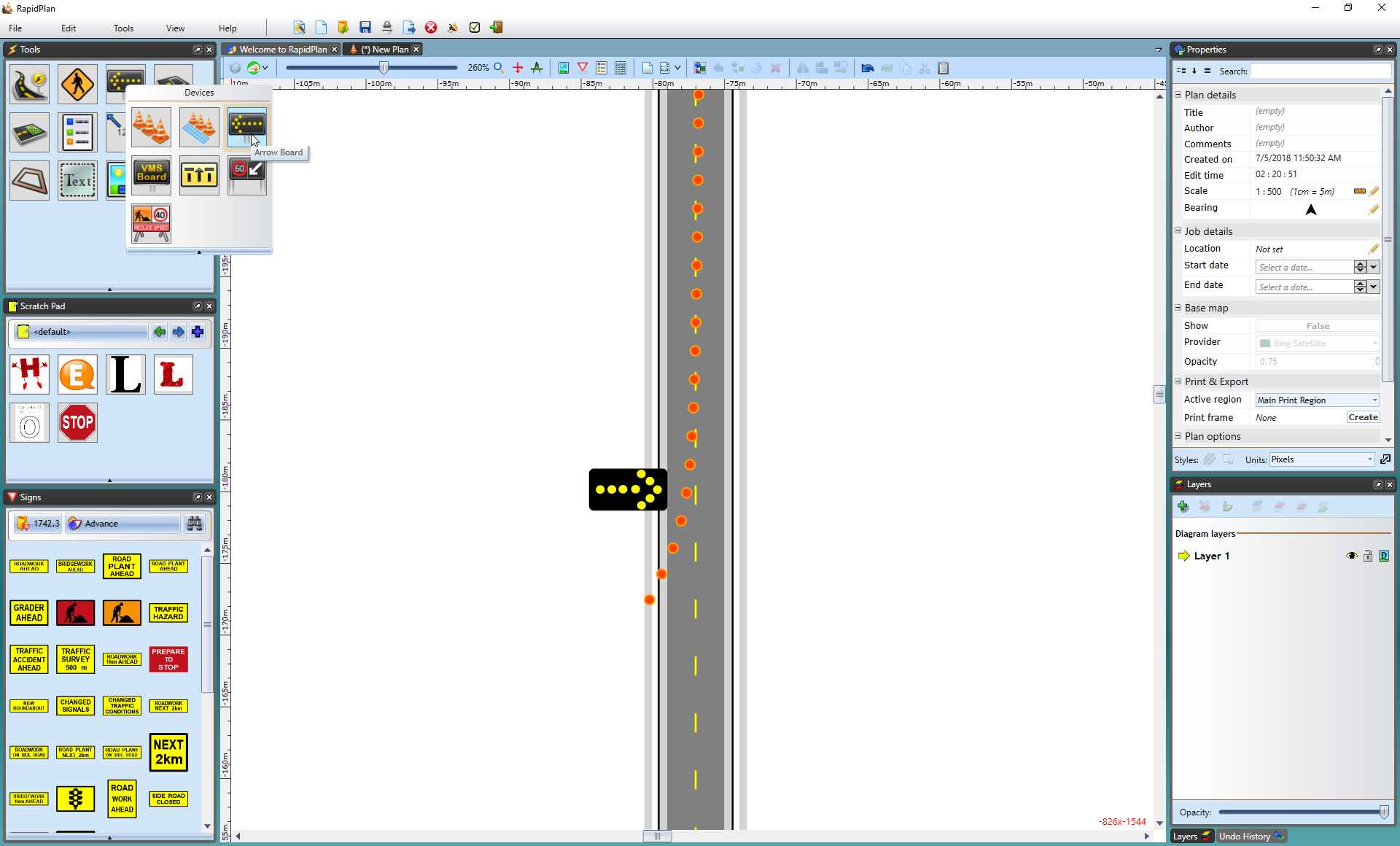Pin the Tools panel
1400x846 pixels.
[197, 50]
